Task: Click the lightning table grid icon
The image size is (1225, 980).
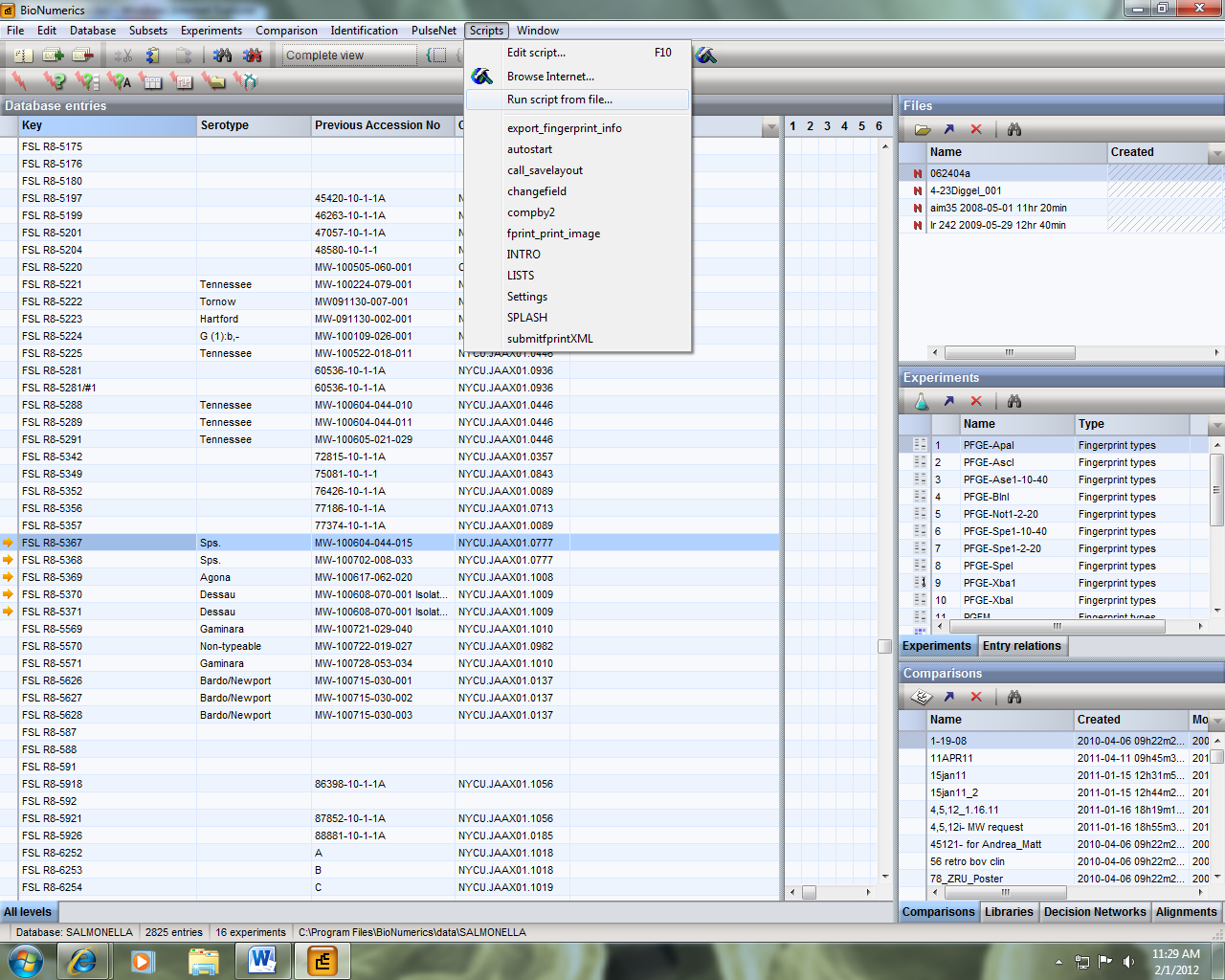Action: [150, 81]
